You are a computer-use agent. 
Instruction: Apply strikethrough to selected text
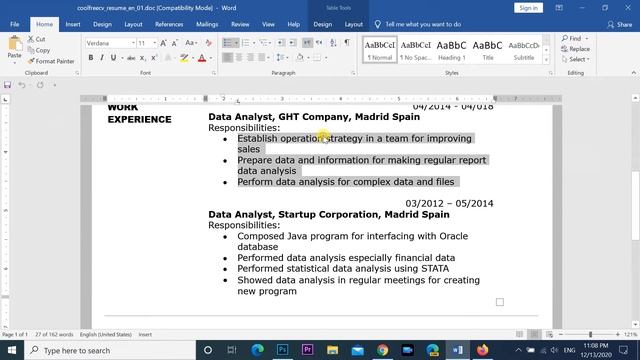coord(131,58)
